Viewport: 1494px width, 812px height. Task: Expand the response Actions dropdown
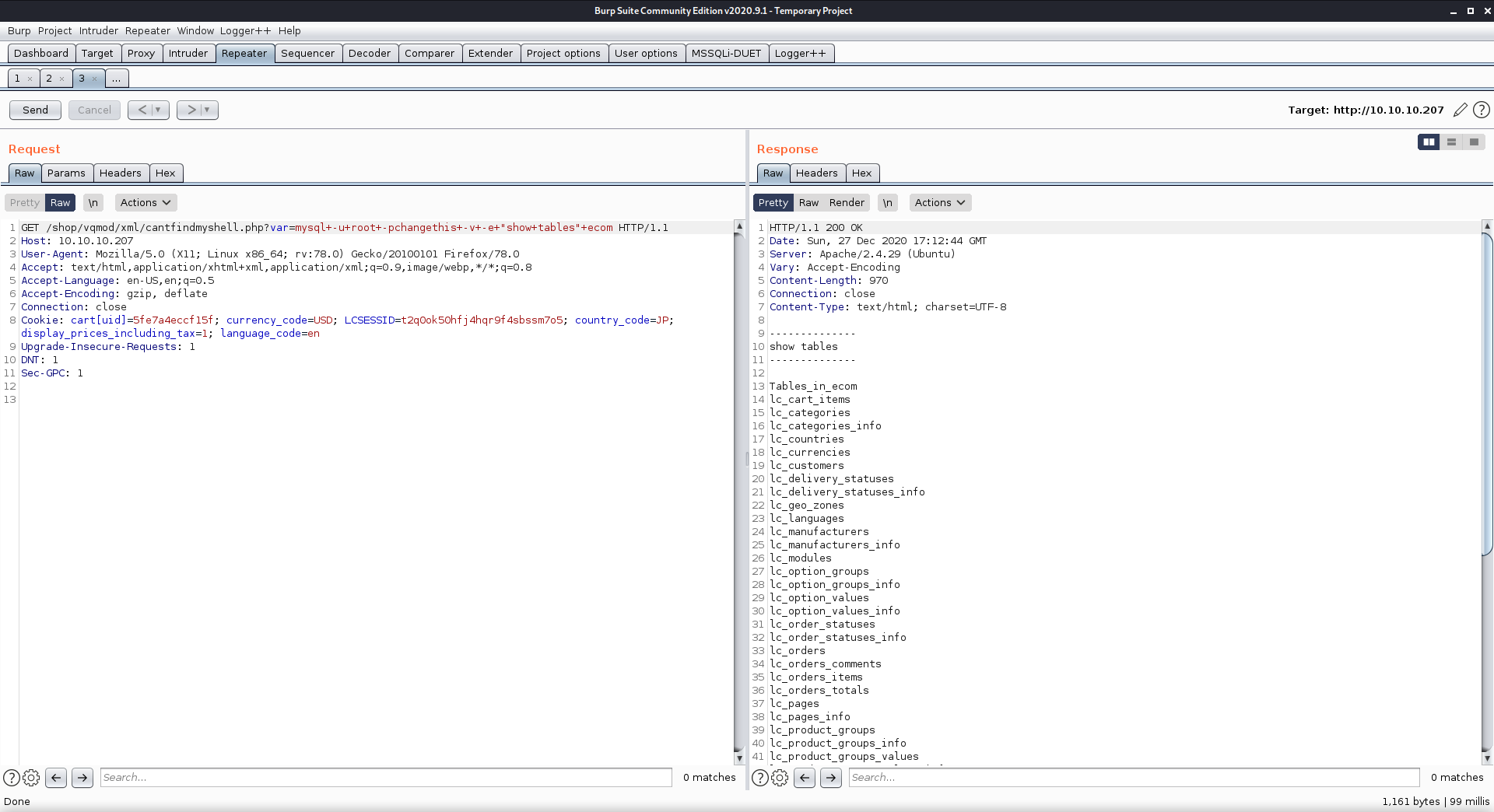click(x=940, y=202)
